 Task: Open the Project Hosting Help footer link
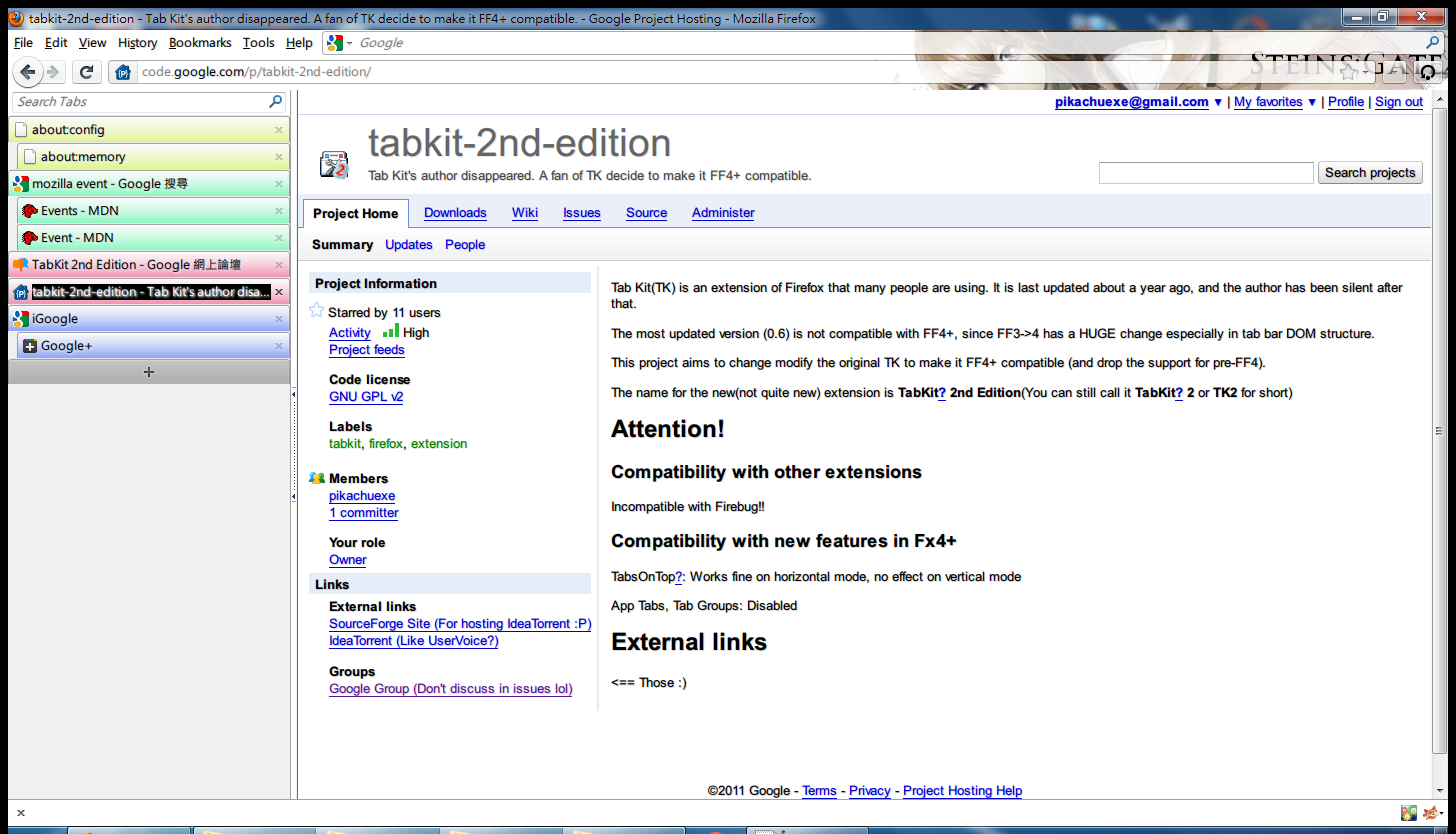[x=962, y=791]
